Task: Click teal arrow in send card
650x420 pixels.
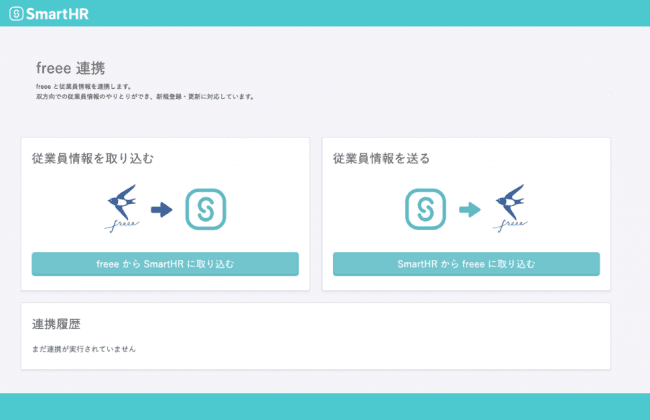Action: coord(470,210)
